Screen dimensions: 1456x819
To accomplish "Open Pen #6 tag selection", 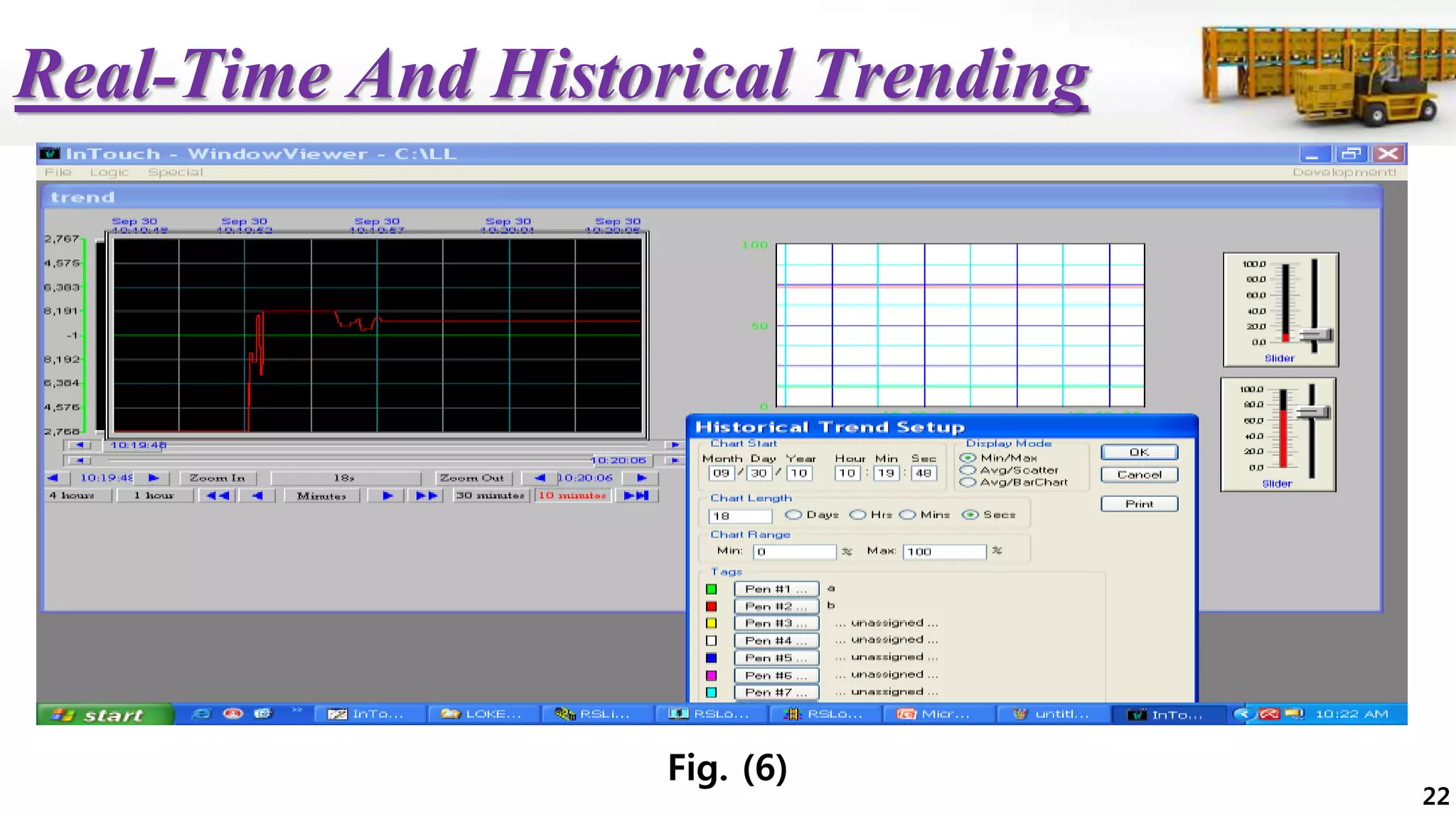I will click(x=776, y=675).
